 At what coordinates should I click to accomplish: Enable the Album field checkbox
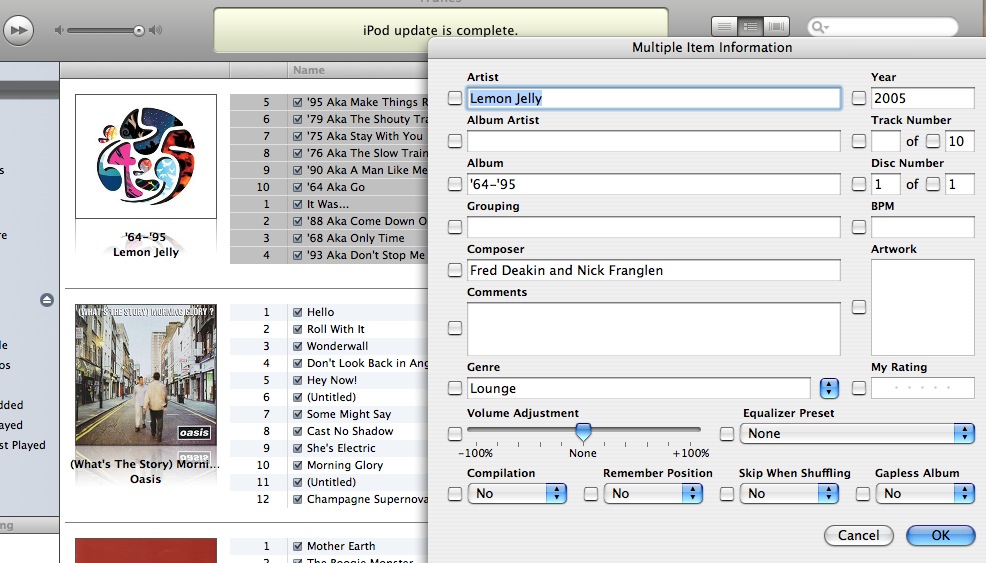[455, 184]
